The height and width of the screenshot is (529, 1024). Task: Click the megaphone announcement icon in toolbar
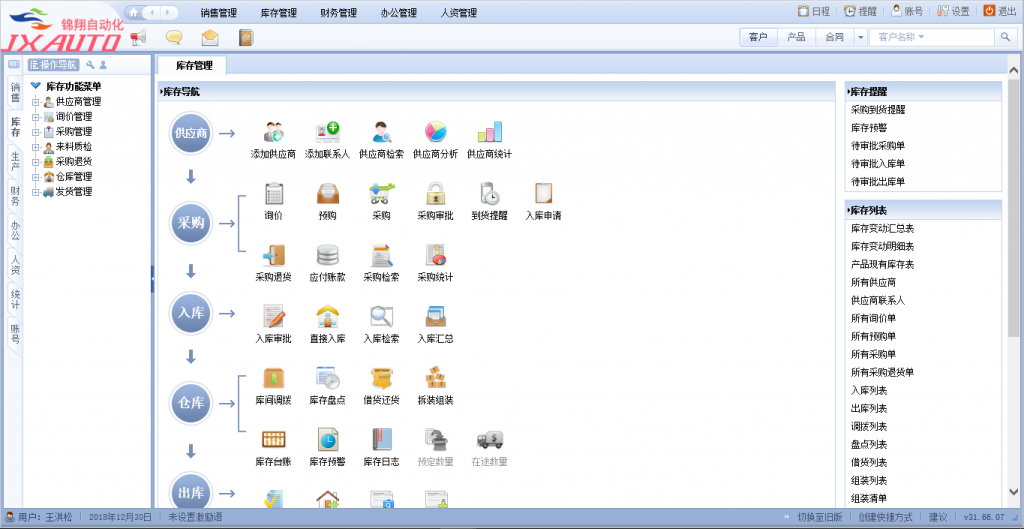click(138, 38)
